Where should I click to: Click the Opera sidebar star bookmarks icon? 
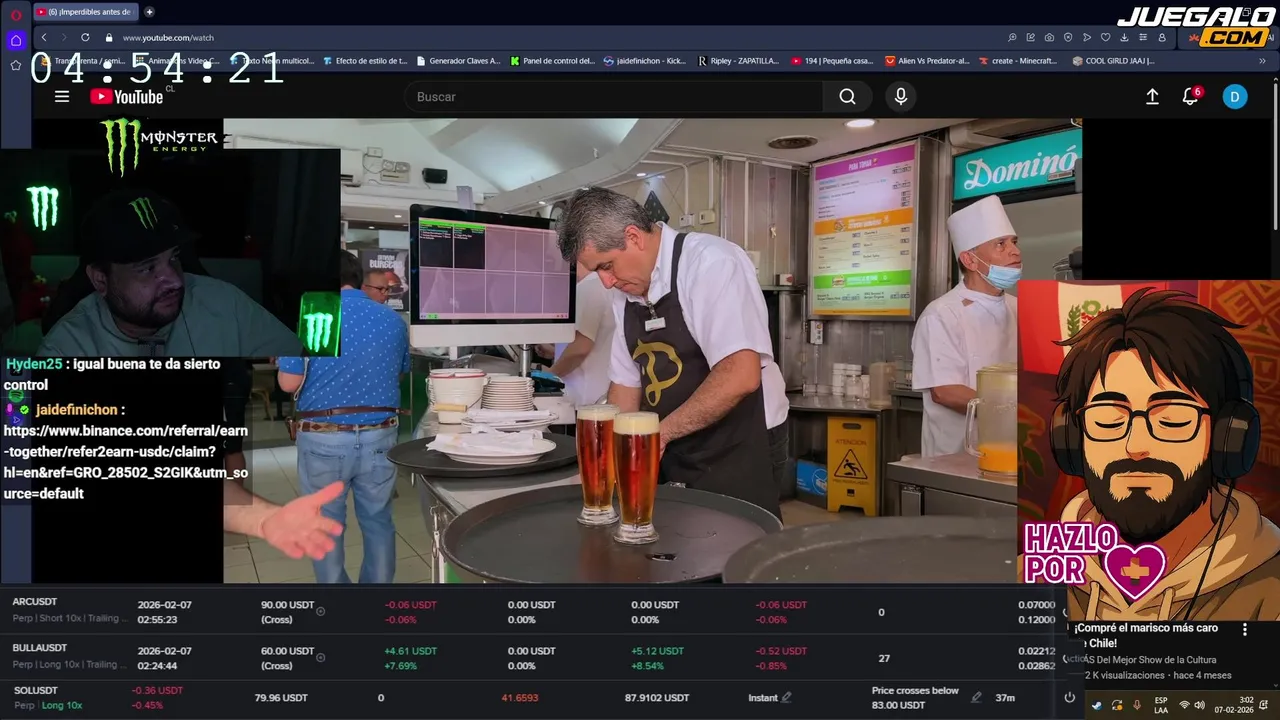(x=16, y=65)
